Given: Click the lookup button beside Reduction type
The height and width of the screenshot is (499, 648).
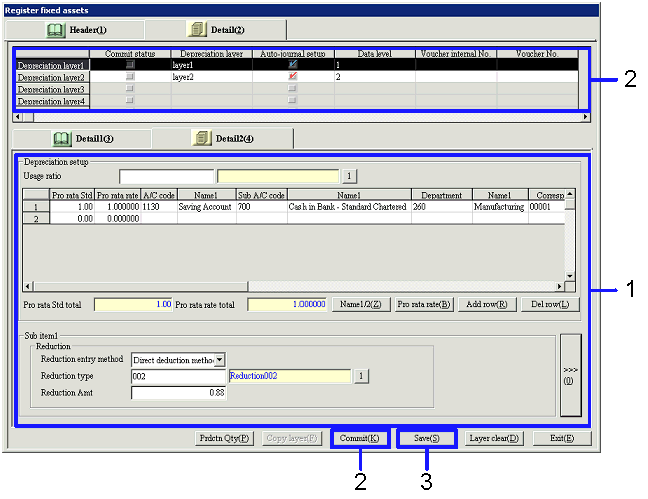Looking at the screenshot, I should [x=362, y=376].
